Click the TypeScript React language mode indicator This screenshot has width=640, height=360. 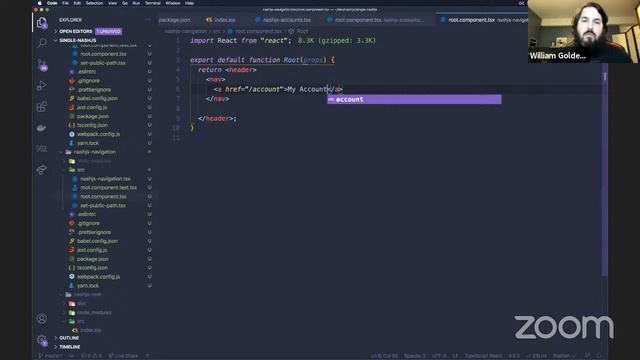484,356
